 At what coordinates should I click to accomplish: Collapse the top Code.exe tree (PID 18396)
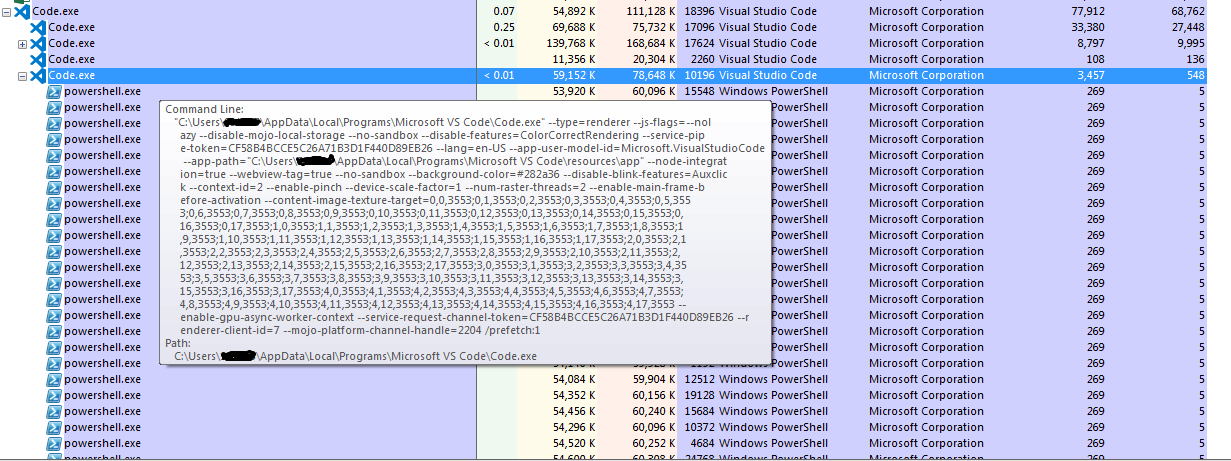[7, 11]
